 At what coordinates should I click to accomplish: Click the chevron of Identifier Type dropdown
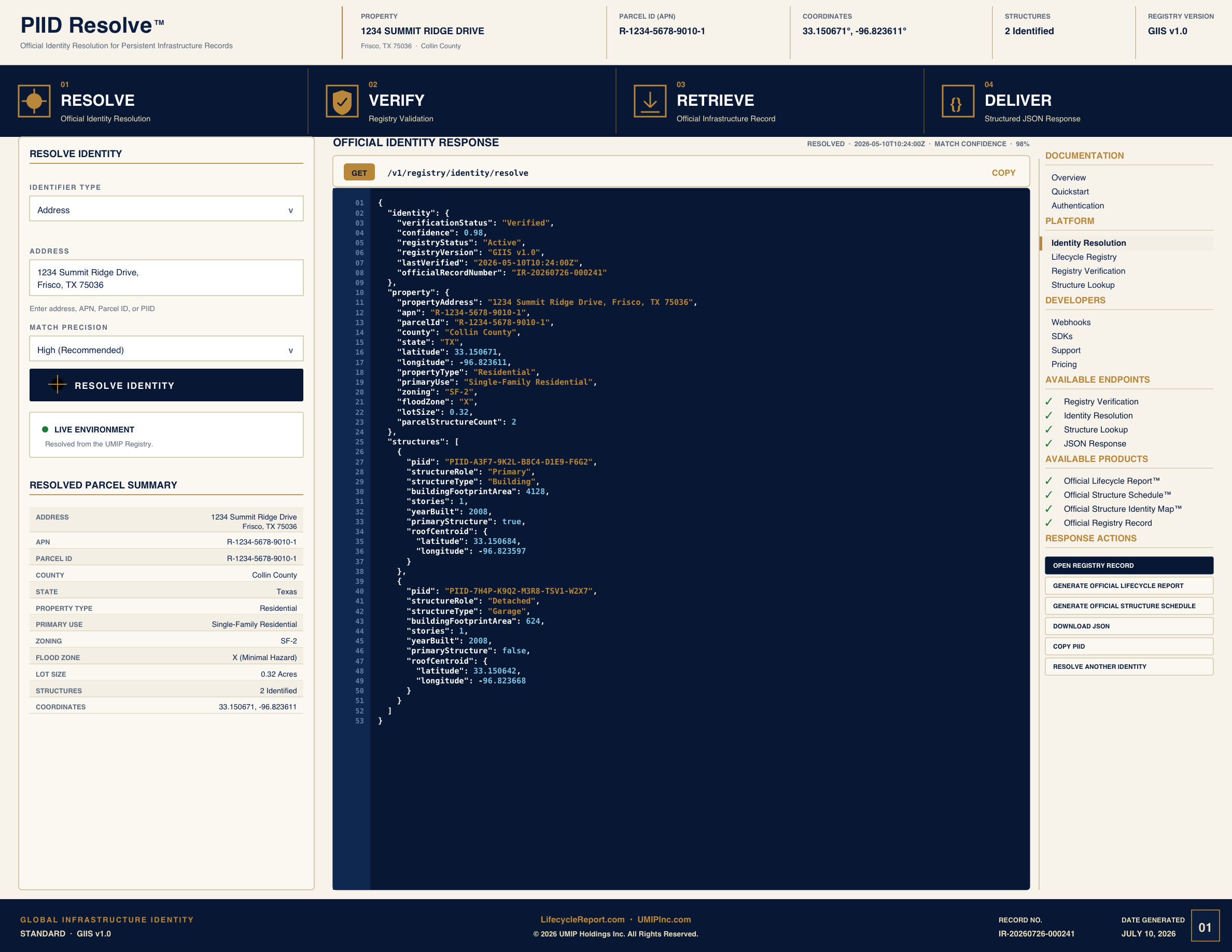[x=290, y=211]
